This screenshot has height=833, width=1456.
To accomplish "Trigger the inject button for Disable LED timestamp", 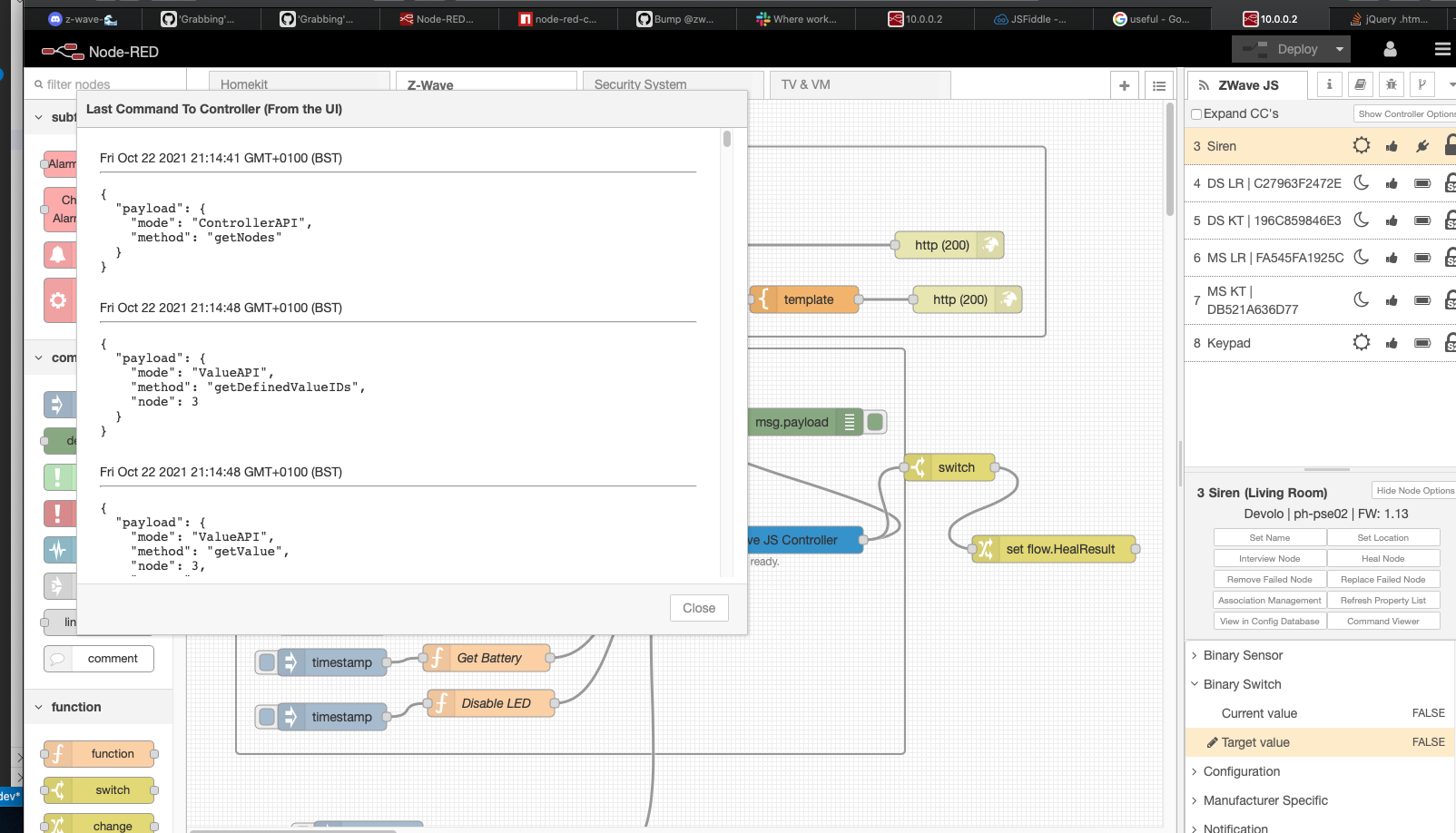I will pyautogui.click(x=267, y=717).
